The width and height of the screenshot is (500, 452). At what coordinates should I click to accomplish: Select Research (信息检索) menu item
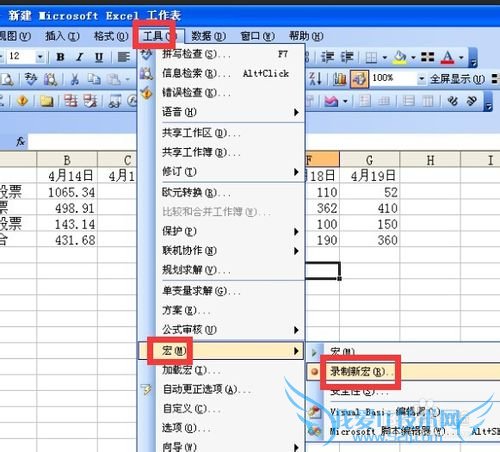(222, 73)
